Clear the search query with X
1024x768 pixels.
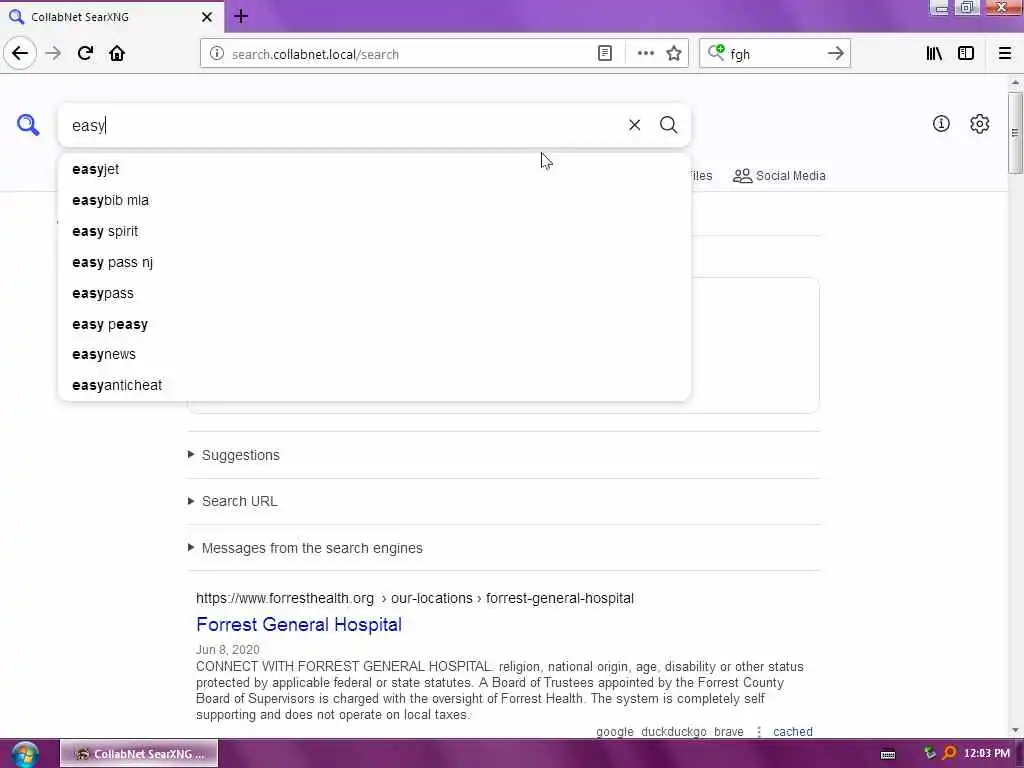pos(634,125)
